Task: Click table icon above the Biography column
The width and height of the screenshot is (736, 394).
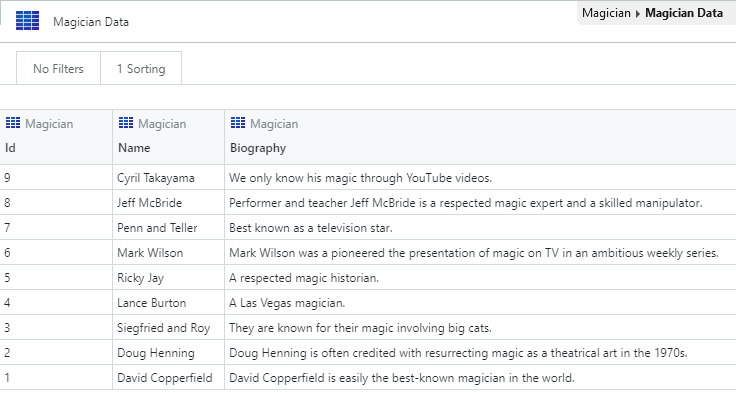Action: click(238, 123)
